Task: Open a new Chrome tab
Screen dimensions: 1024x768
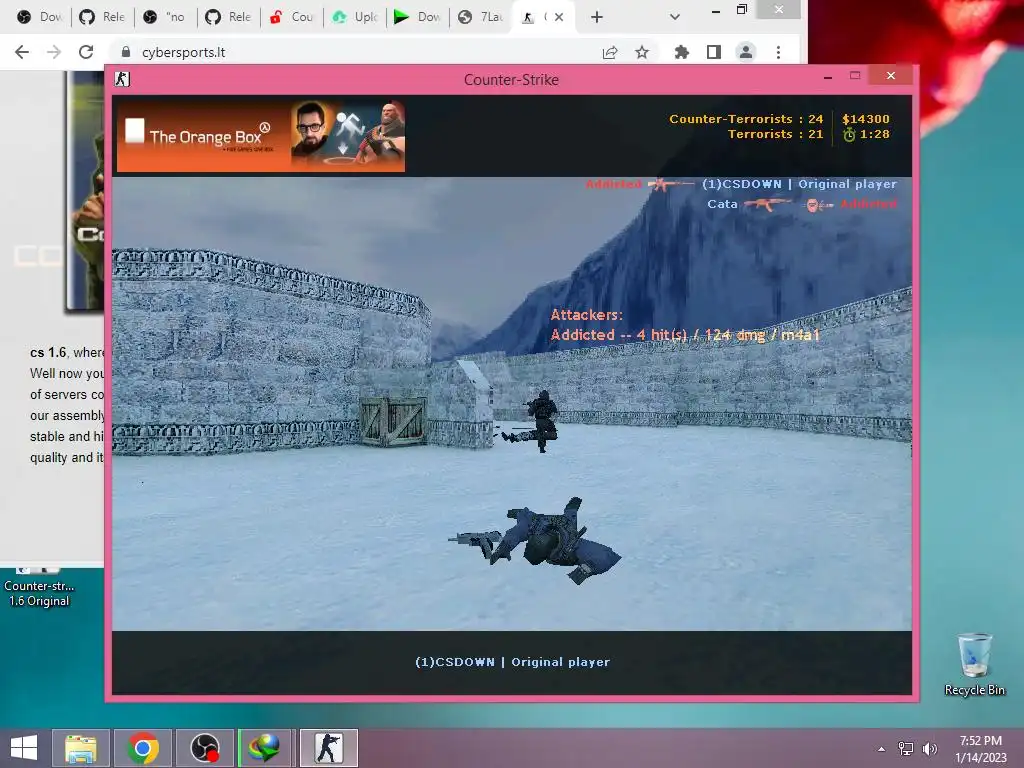Action: tap(596, 17)
